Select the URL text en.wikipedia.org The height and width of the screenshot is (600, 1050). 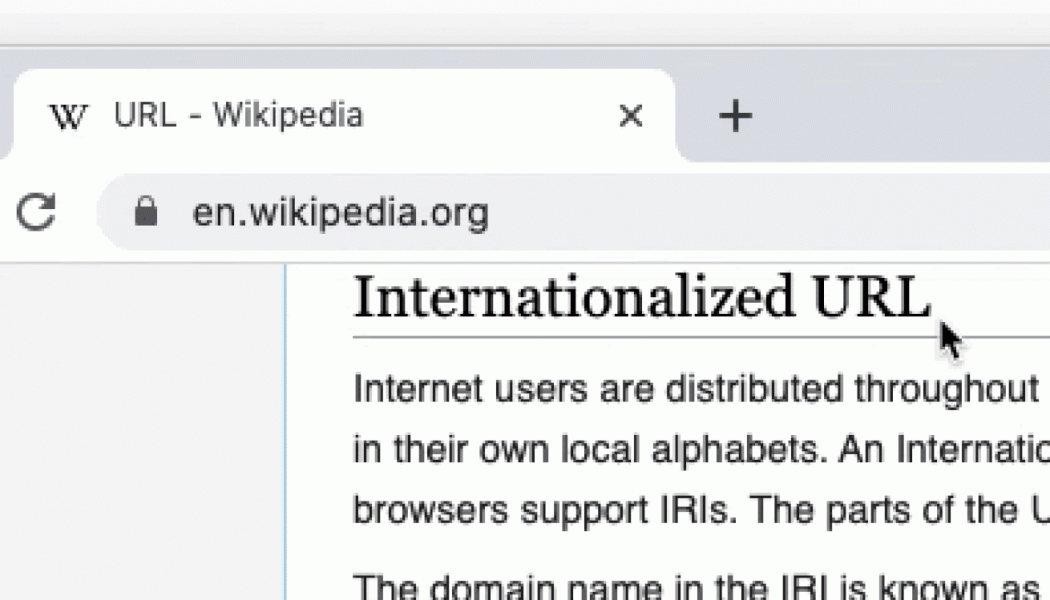tap(340, 211)
